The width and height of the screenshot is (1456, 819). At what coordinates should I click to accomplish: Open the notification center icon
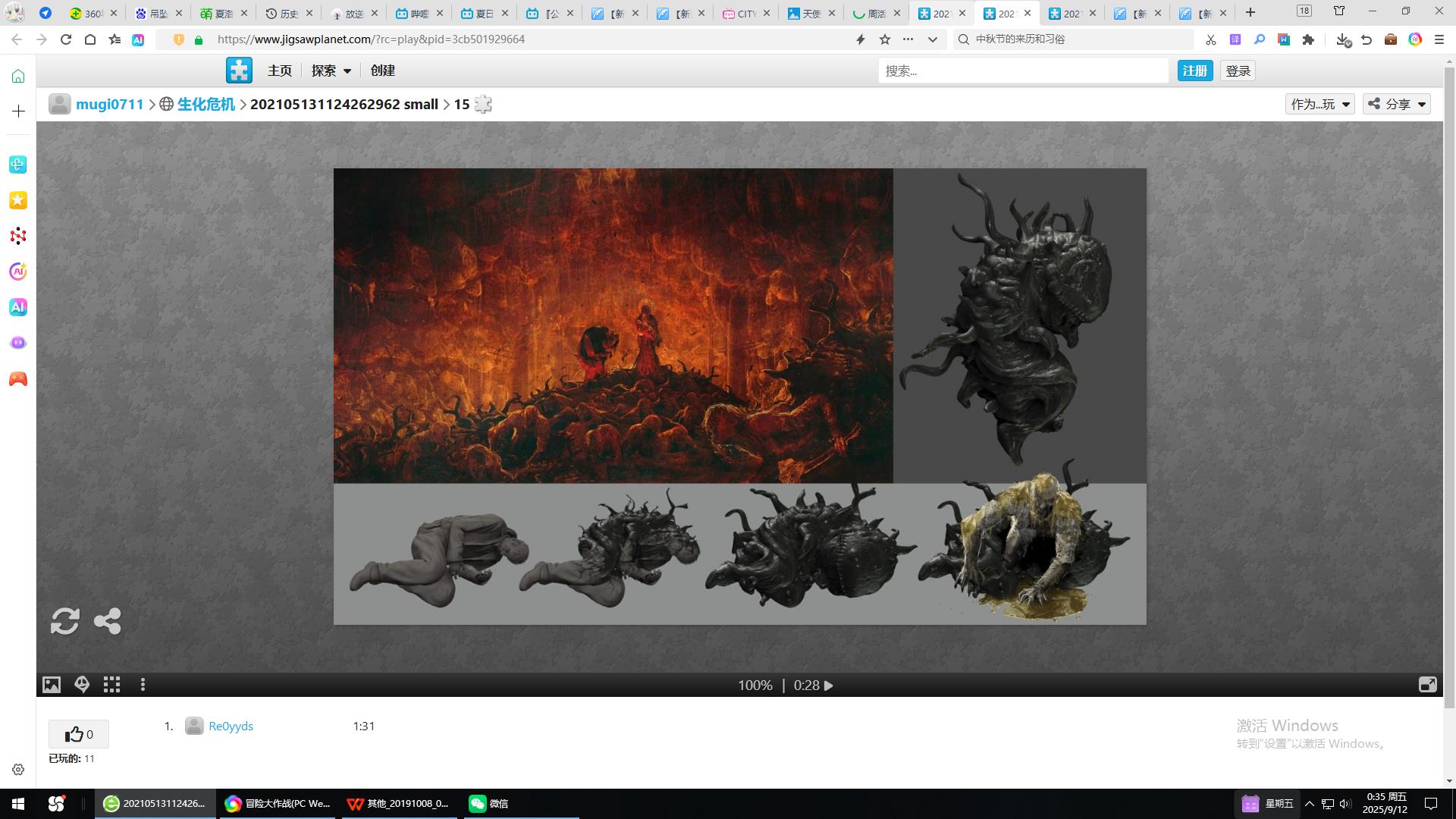pyautogui.click(x=1431, y=804)
